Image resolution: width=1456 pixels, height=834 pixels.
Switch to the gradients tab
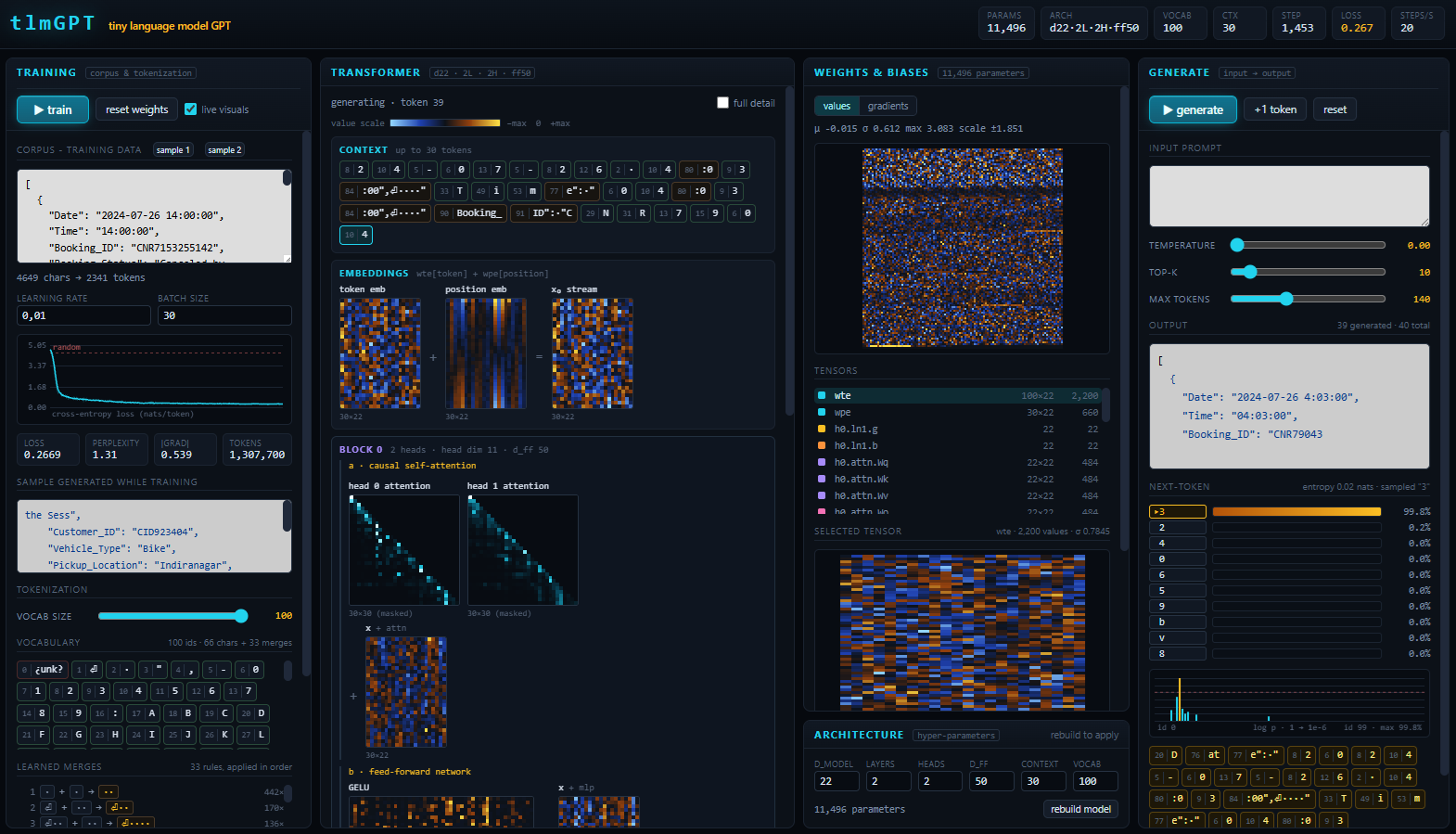coord(888,106)
